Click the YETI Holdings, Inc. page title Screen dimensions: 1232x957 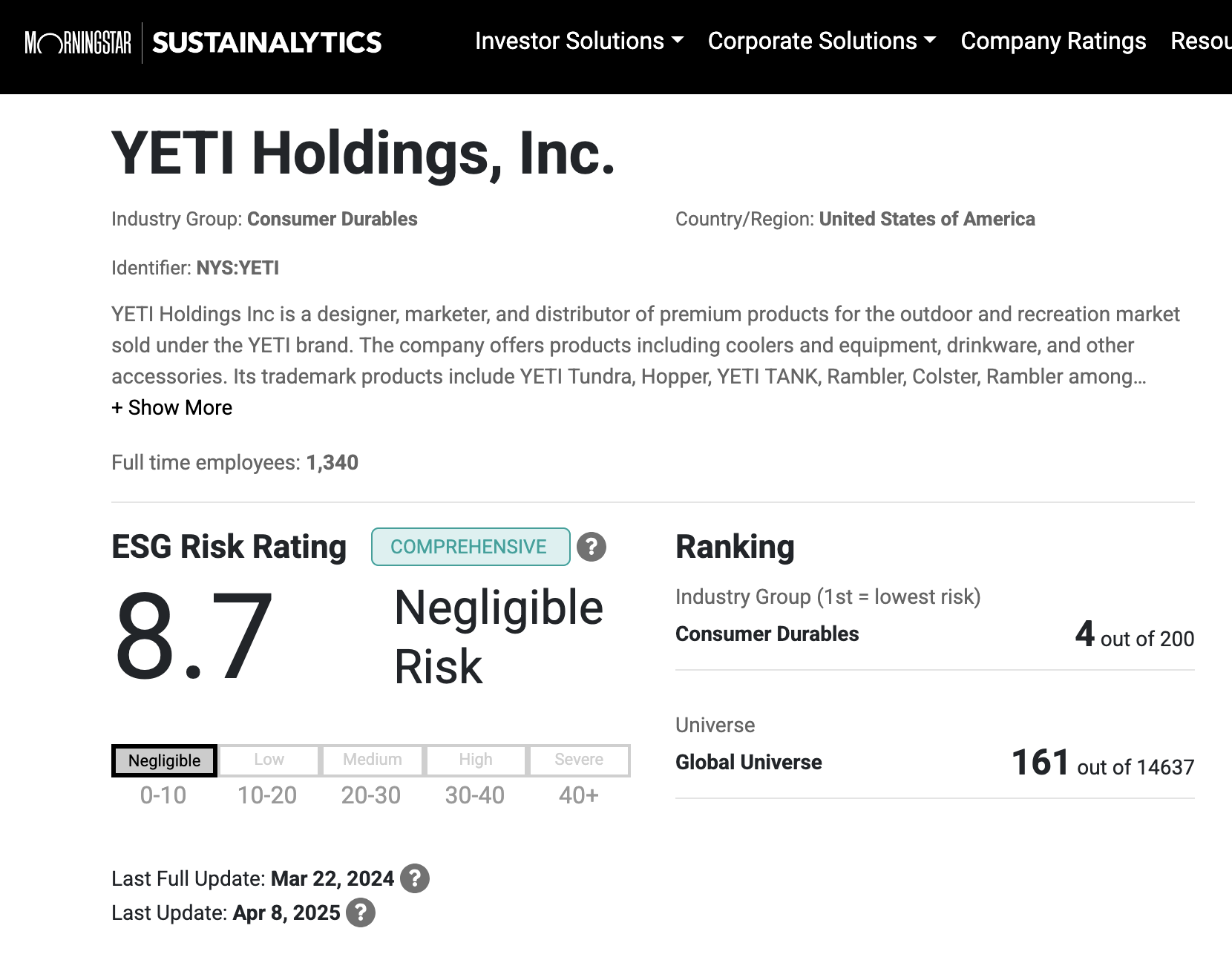(x=364, y=154)
